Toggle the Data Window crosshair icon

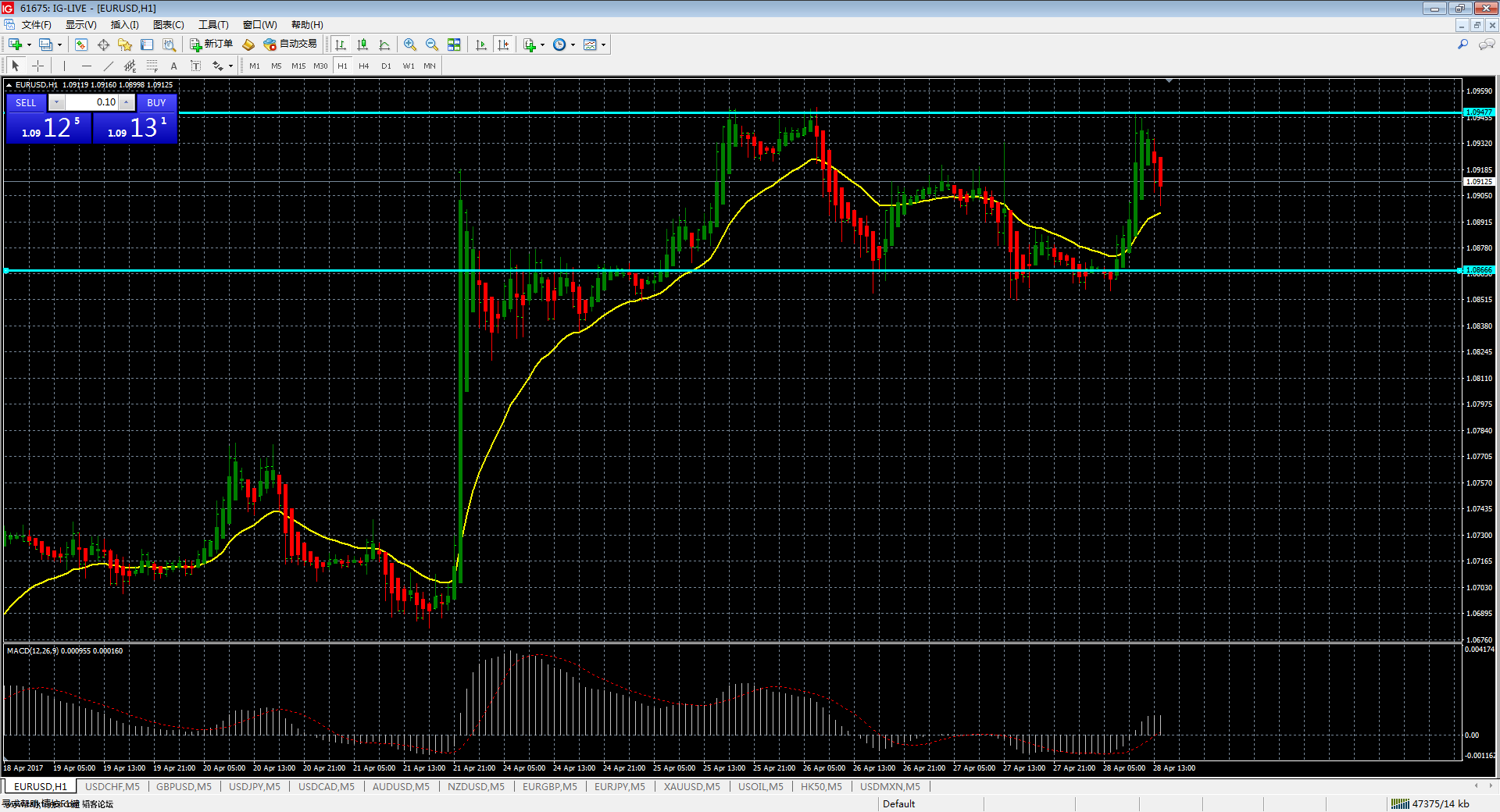coord(103,45)
